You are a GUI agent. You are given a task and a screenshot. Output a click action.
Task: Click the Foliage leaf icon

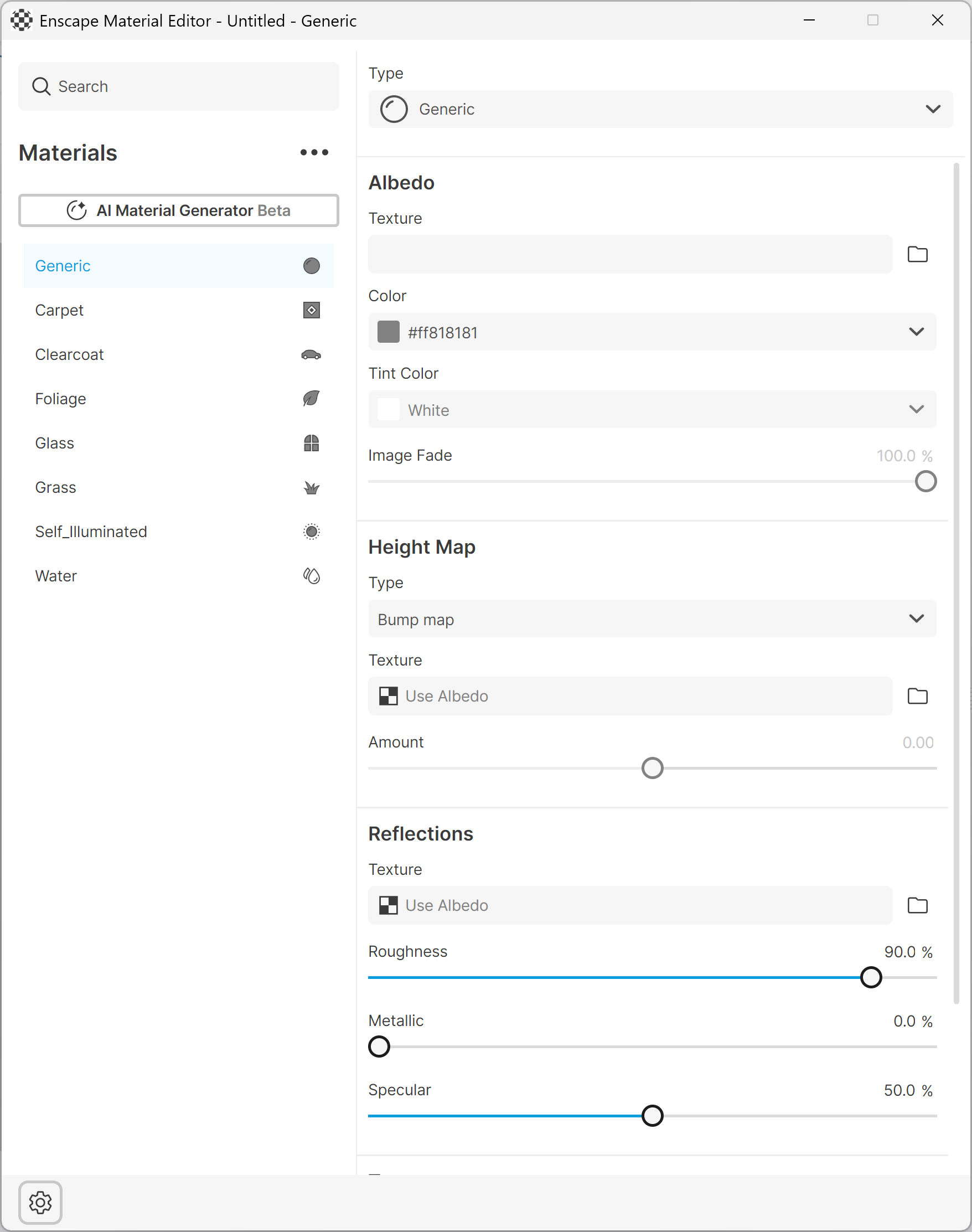[x=311, y=399]
